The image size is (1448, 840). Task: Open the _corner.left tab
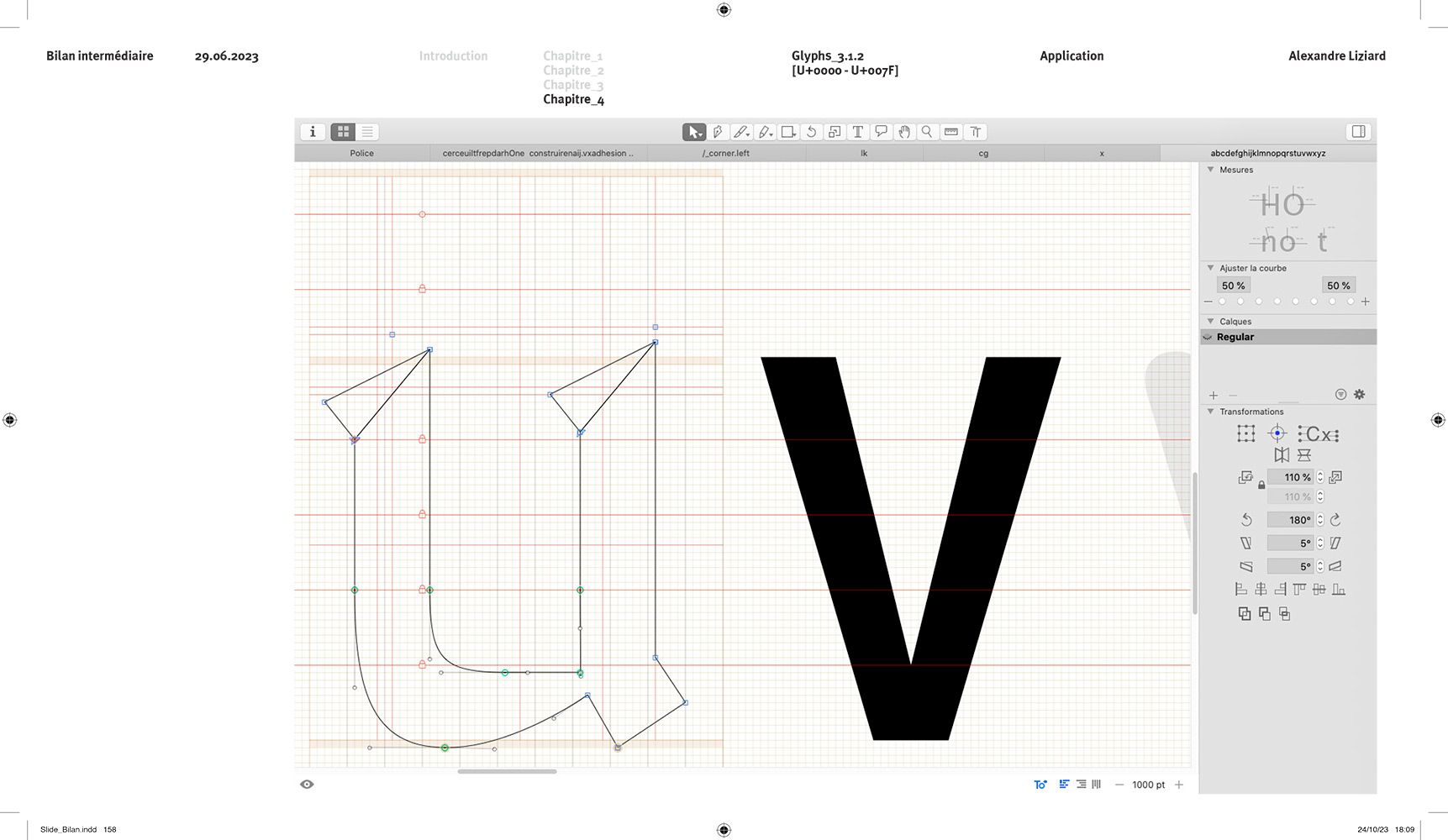tap(726, 154)
